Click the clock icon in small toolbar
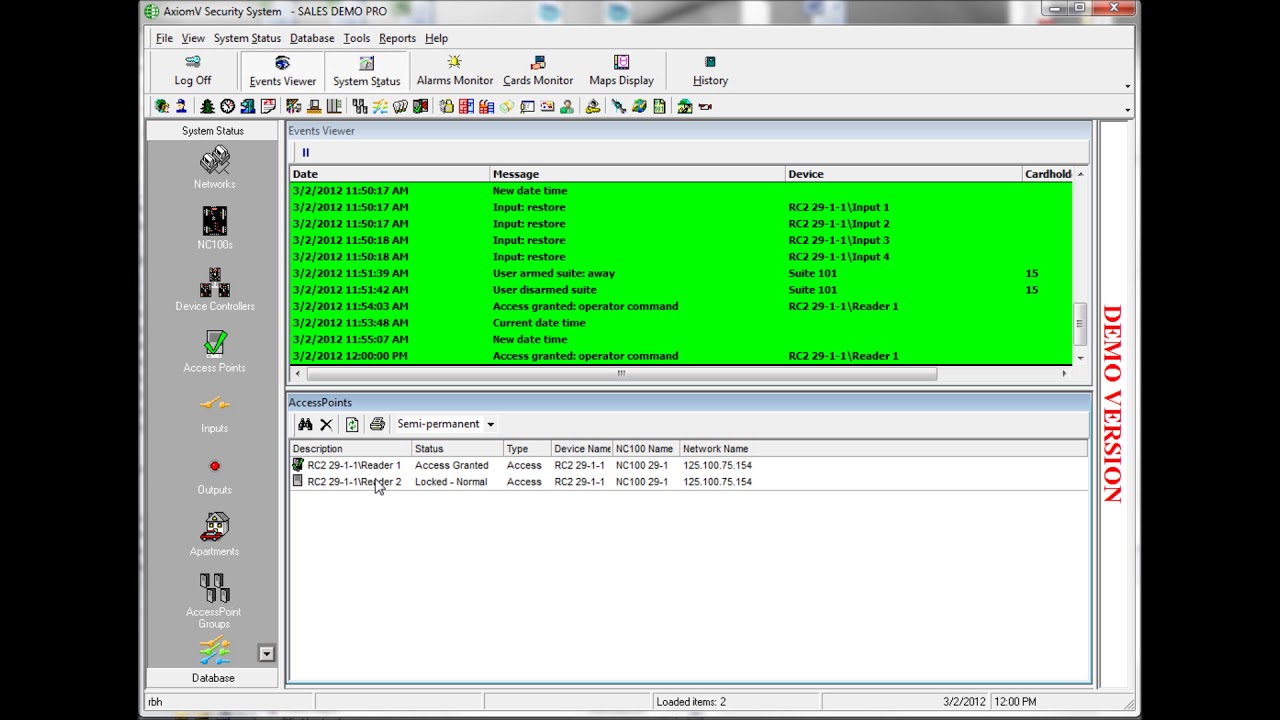Viewport: 1280px width, 720px height. click(x=228, y=106)
